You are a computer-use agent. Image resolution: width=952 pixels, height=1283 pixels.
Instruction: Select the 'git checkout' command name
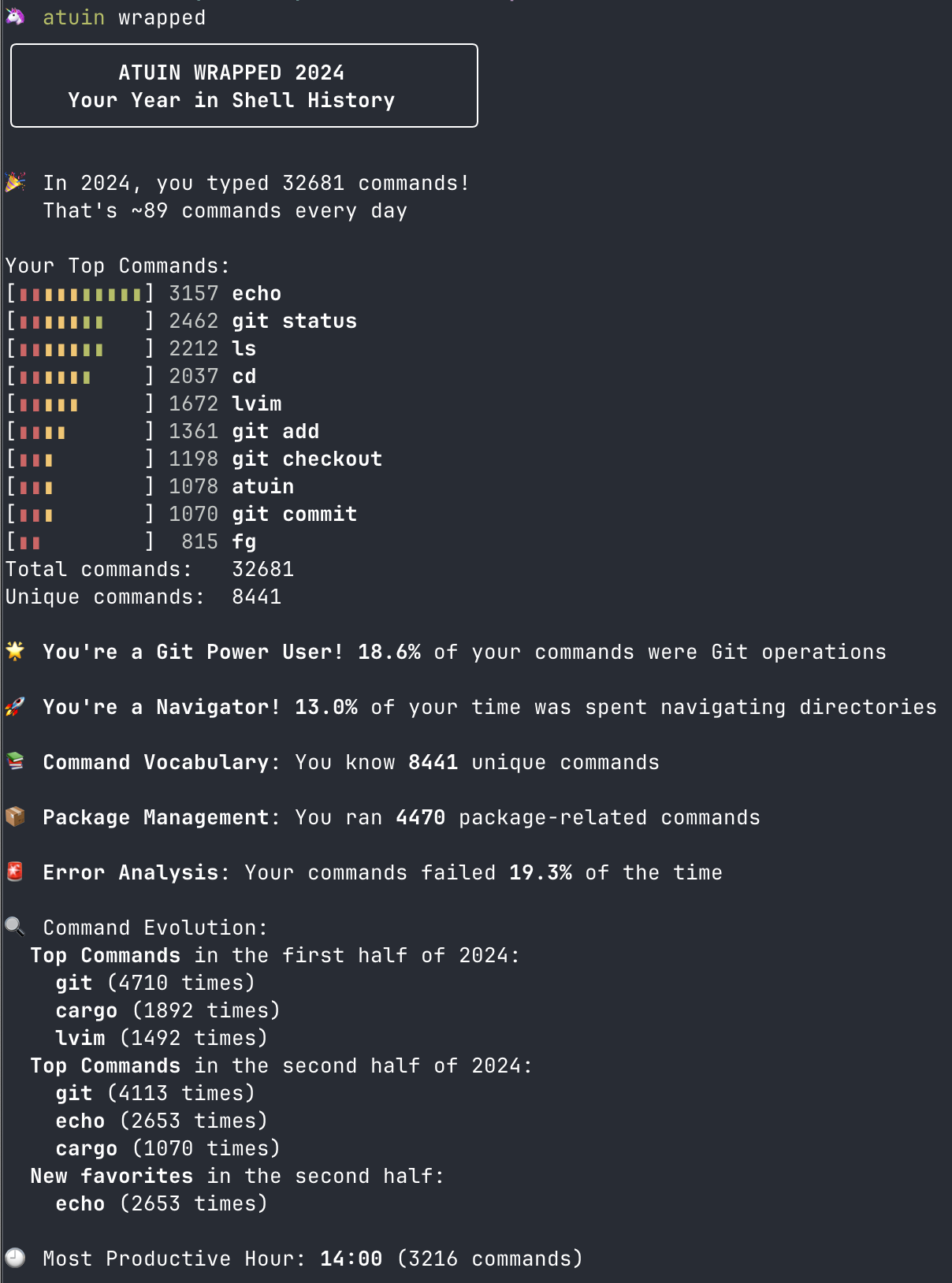[307, 459]
